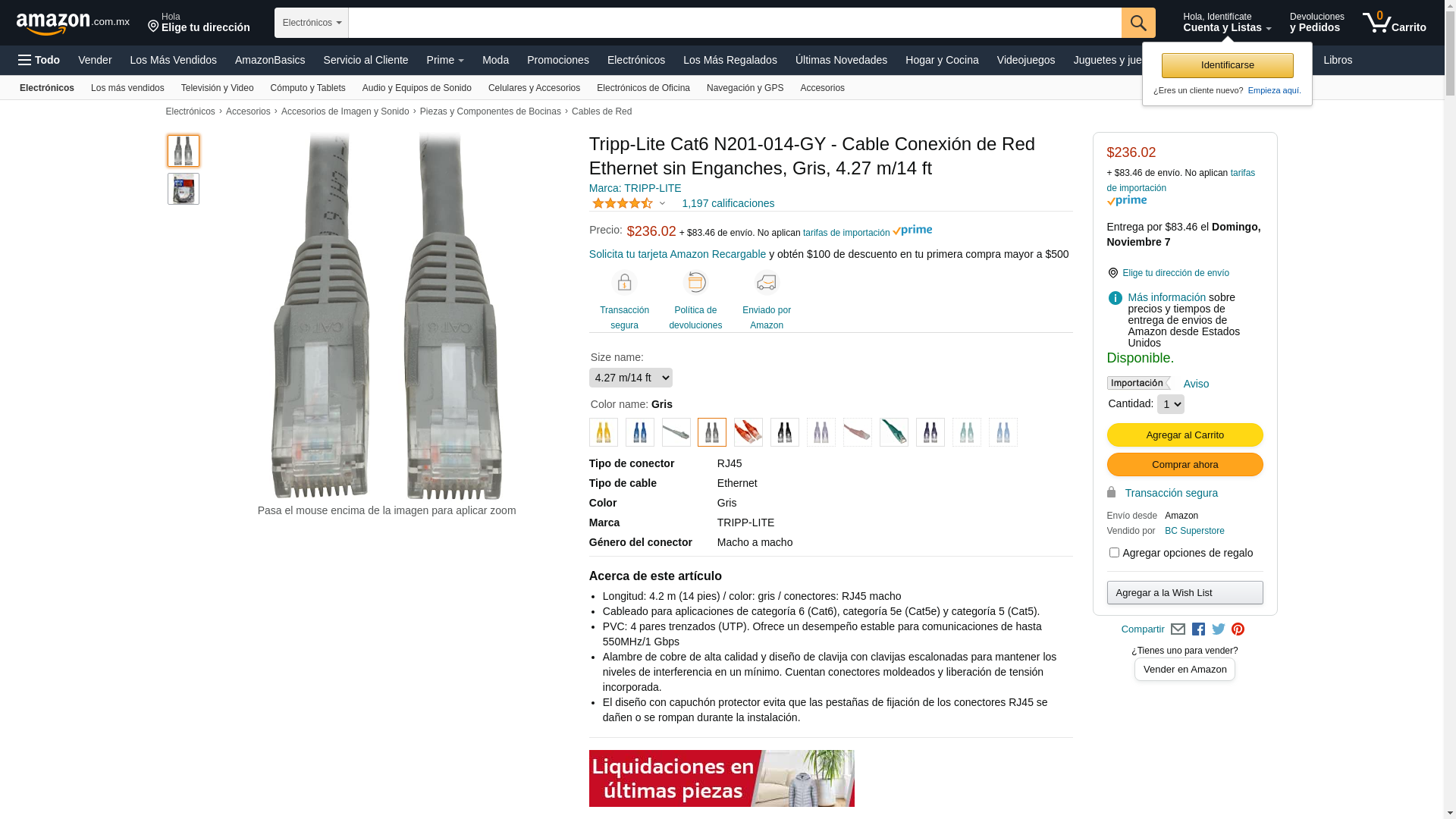Share via the Facebook icon
Screen dimensions: 1456x819
click(x=1198, y=629)
